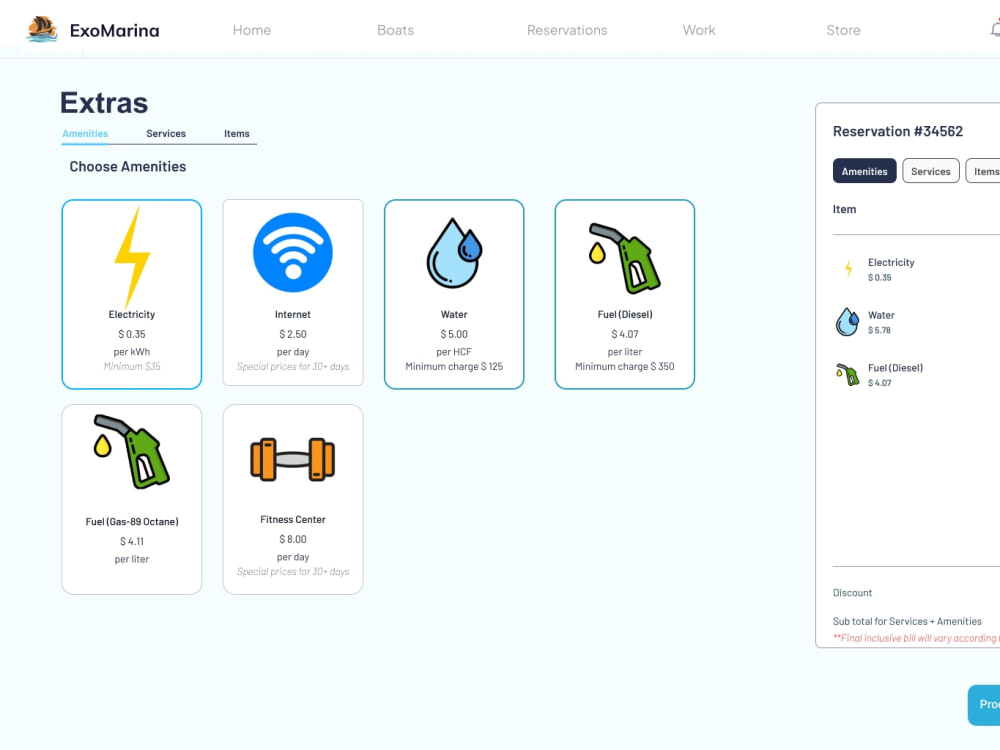Viewport: 1000px width, 750px height.
Task: Click Fuel (Diesel) icon in reservation list
Action: (848, 374)
